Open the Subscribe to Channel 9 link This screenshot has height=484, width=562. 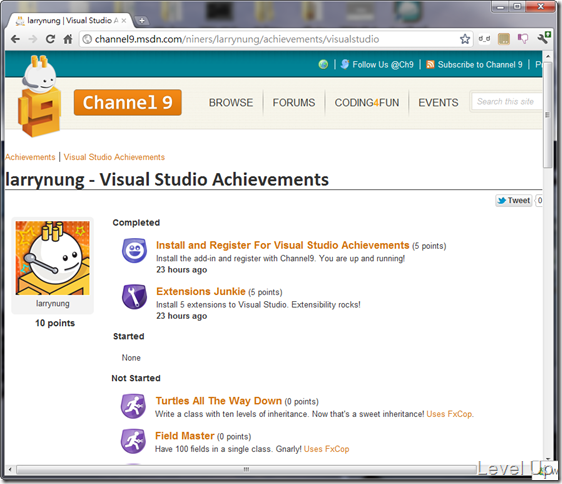(480, 65)
